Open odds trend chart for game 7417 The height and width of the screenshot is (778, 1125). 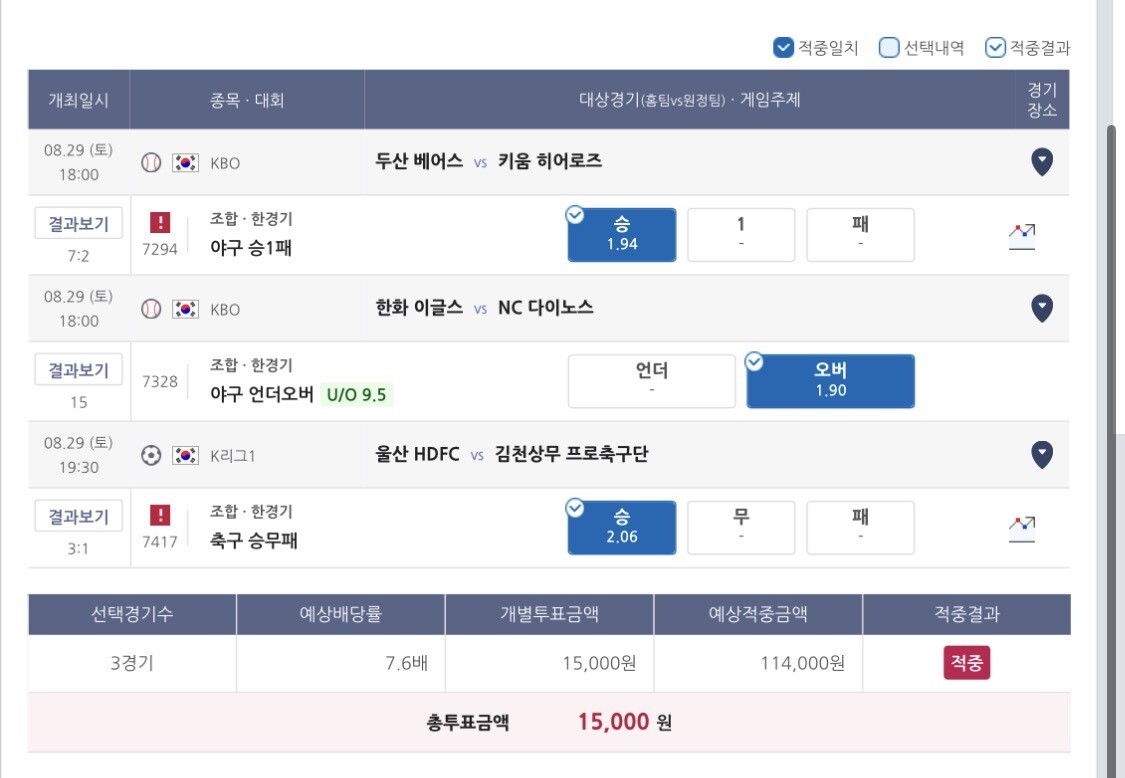(1022, 529)
